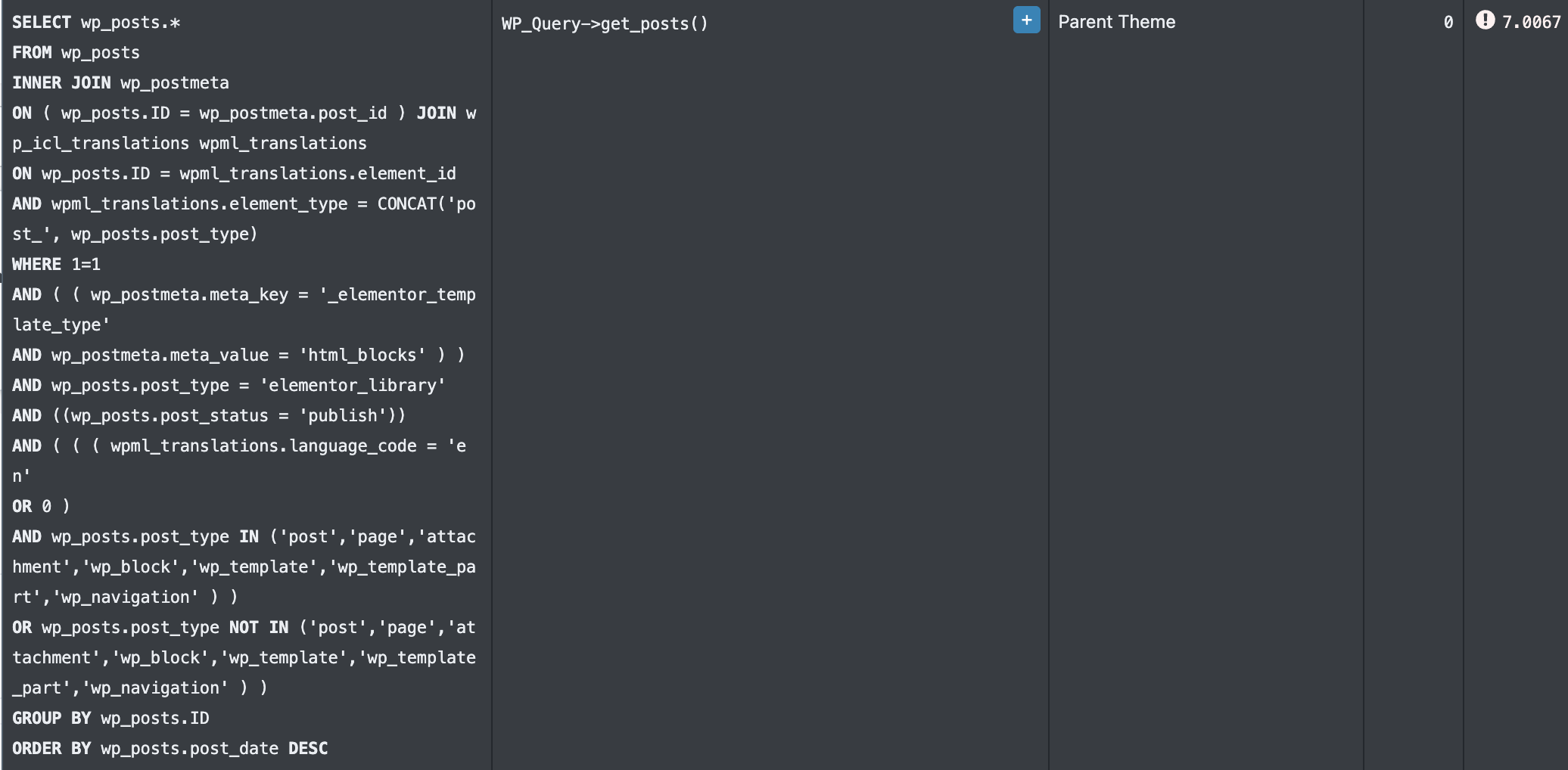Click the post_status = 'publish' condition line
Image resolution: width=1568 pixels, height=770 pixels.
(209, 416)
